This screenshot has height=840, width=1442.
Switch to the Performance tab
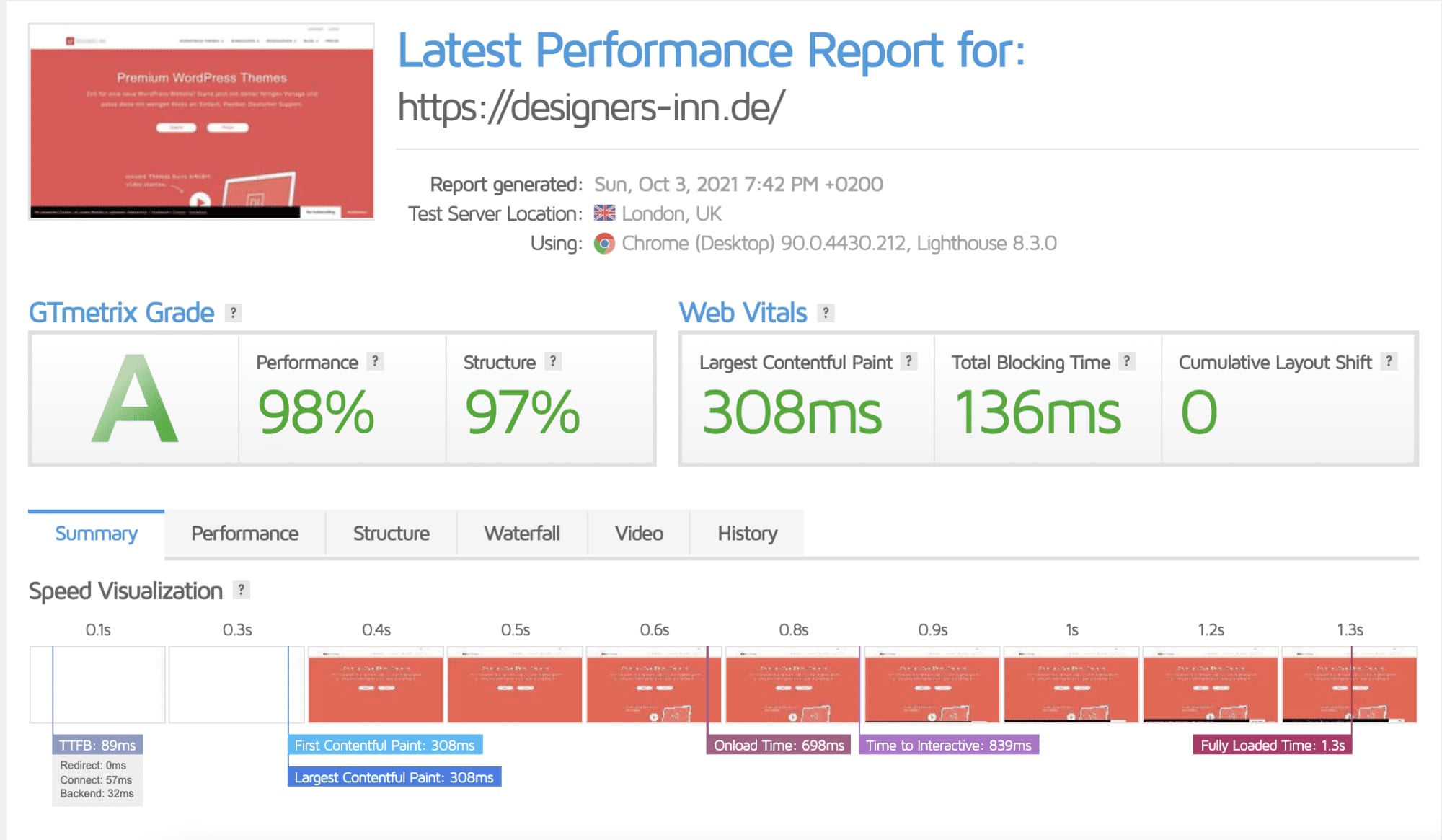[x=244, y=534]
